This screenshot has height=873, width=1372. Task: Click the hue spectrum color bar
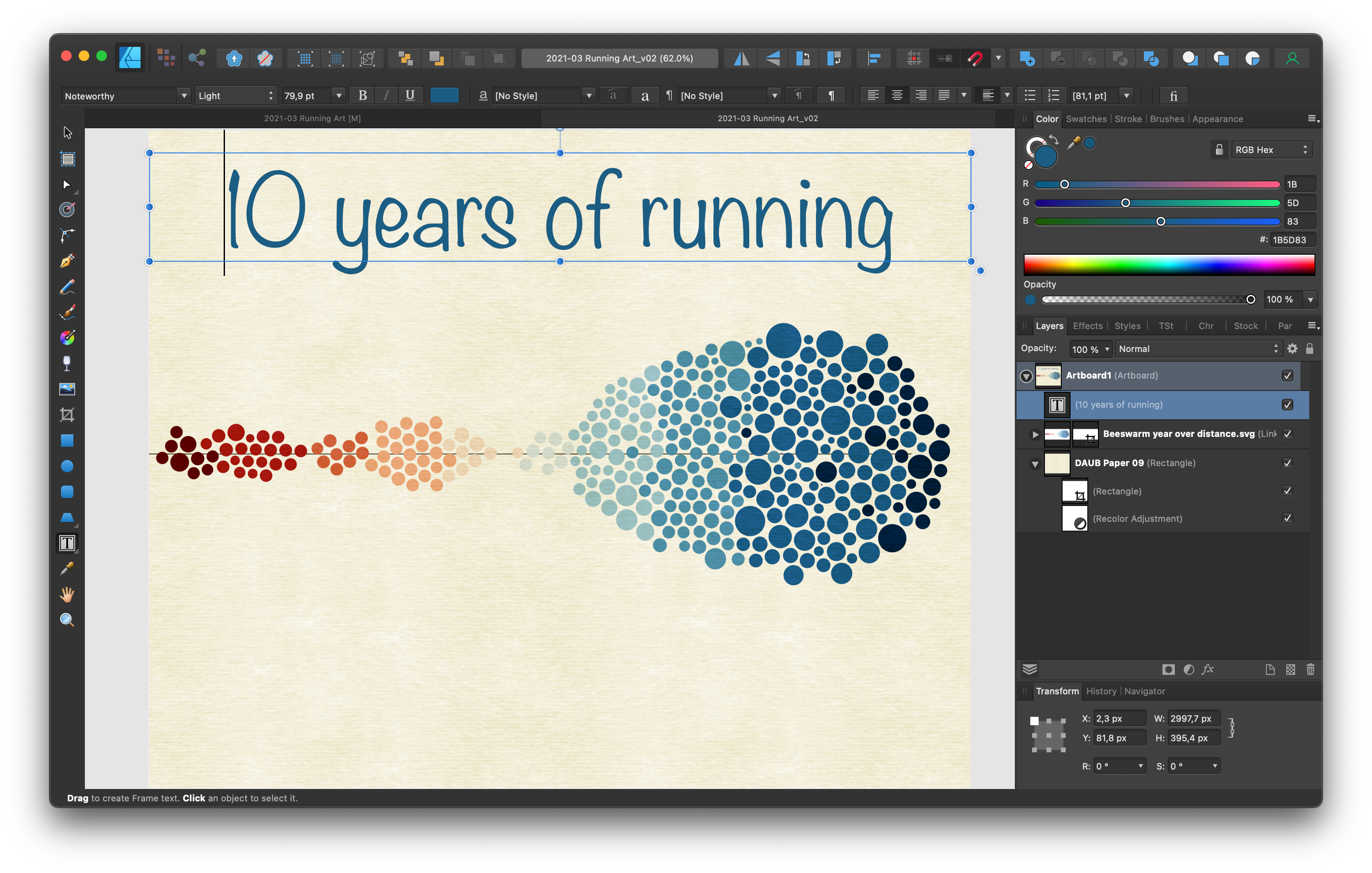point(1169,264)
